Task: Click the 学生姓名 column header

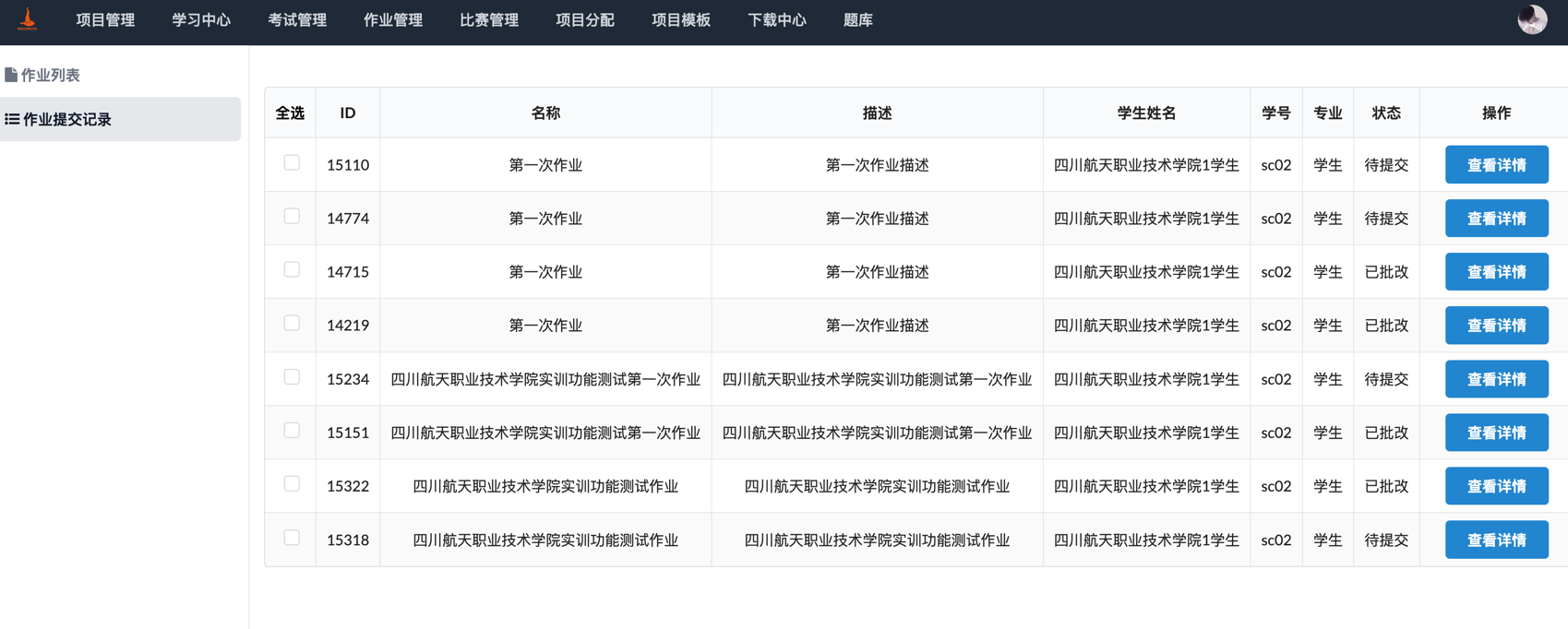Action: [x=1146, y=113]
